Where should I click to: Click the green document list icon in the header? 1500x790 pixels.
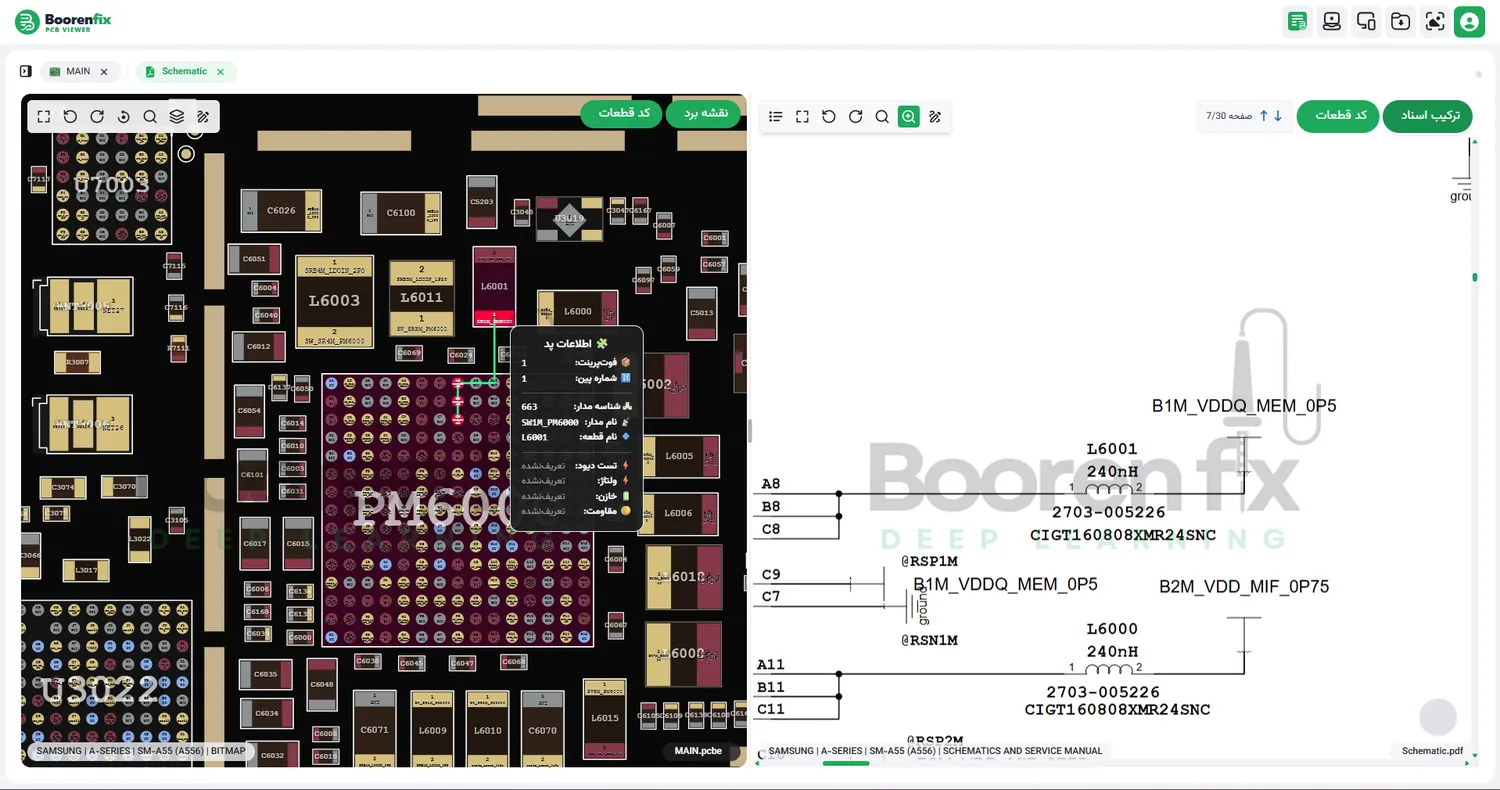(1298, 22)
